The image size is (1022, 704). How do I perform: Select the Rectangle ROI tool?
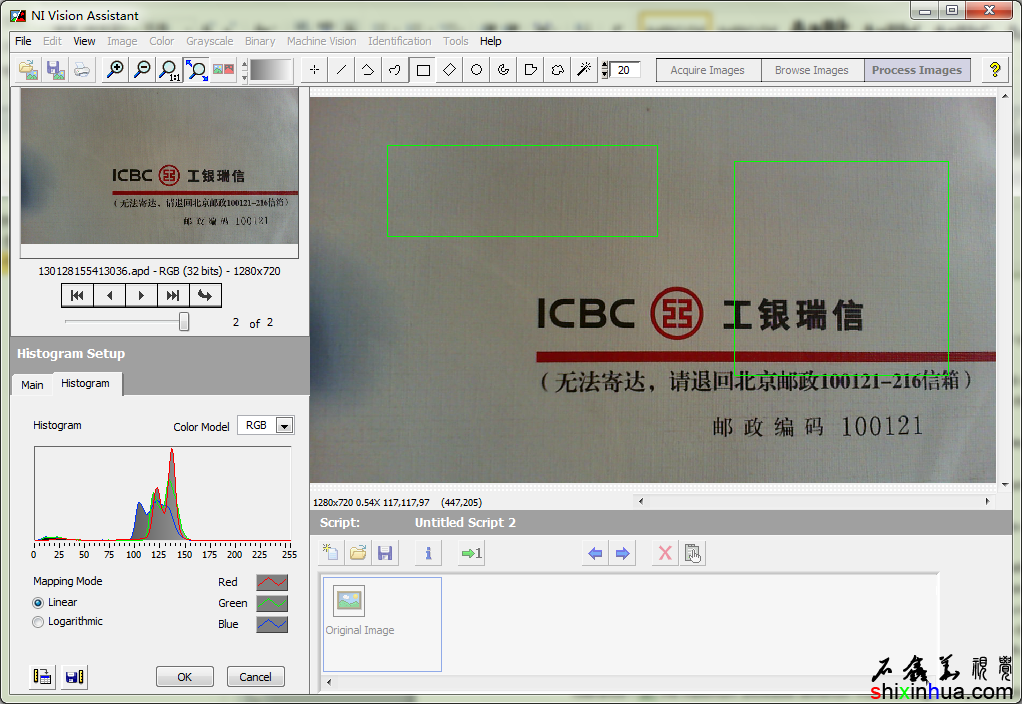coord(422,70)
